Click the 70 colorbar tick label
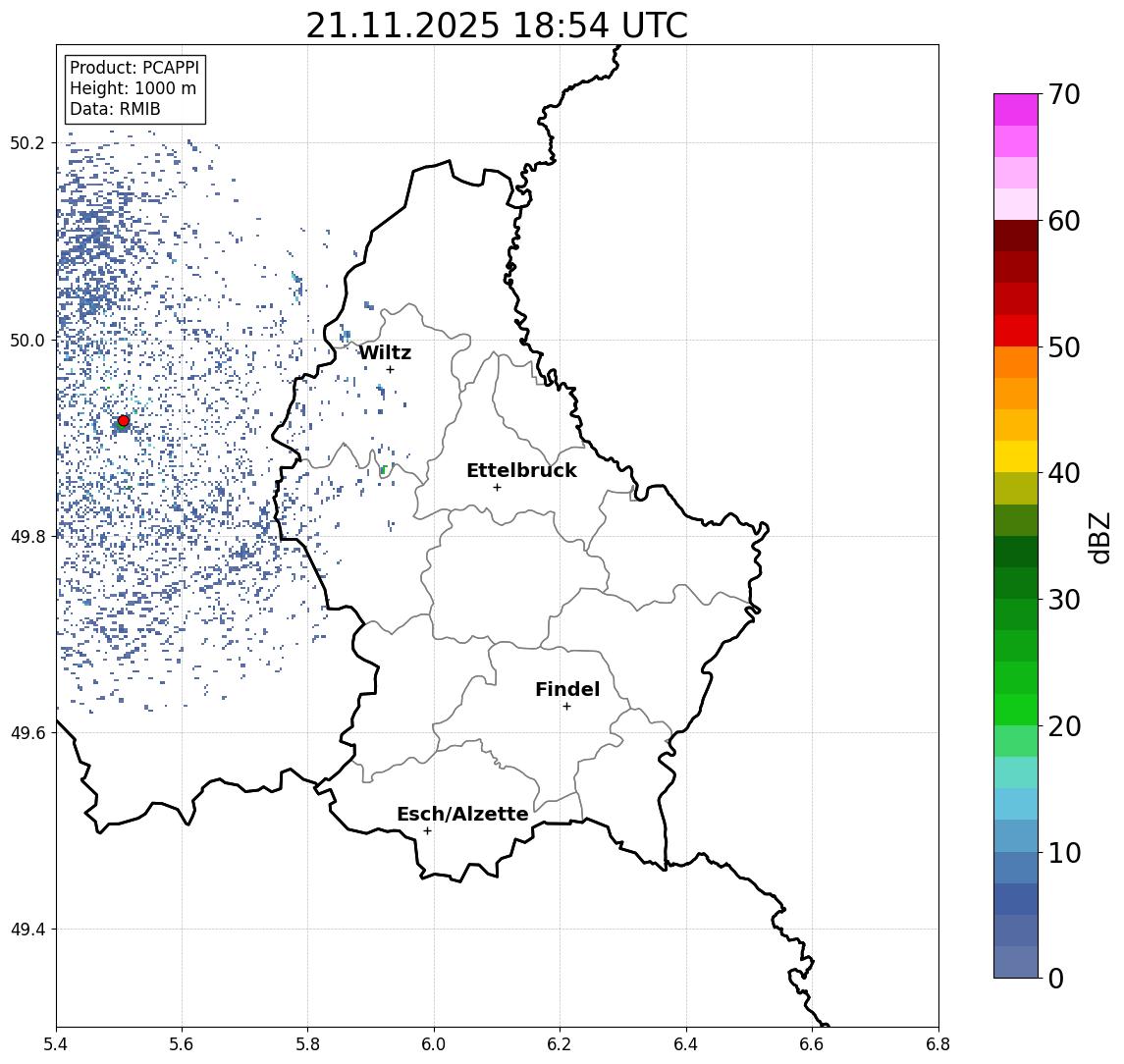This screenshot has width=1124, height=1064. click(x=1063, y=94)
